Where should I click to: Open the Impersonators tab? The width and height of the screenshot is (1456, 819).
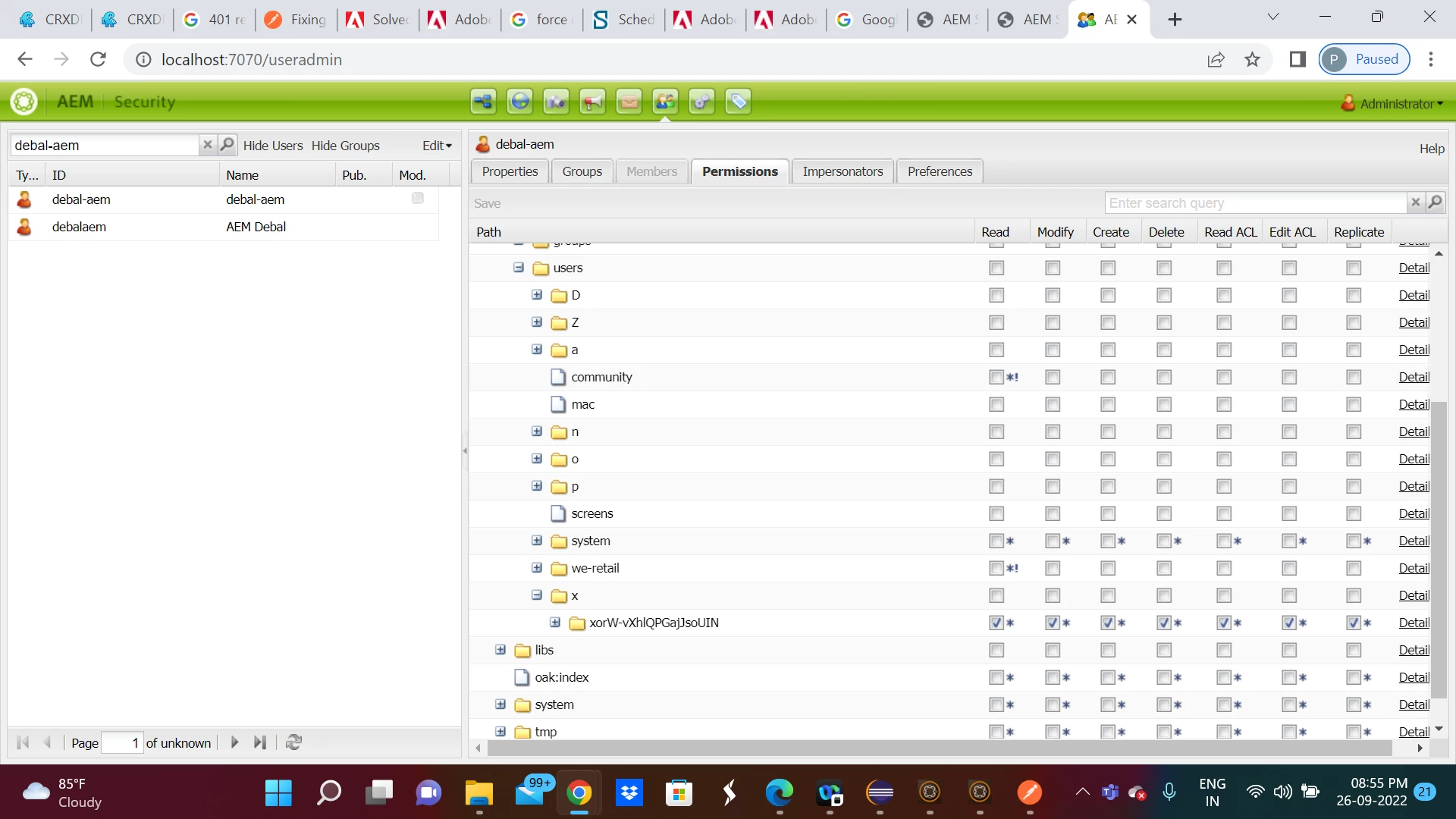(x=843, y=171)
